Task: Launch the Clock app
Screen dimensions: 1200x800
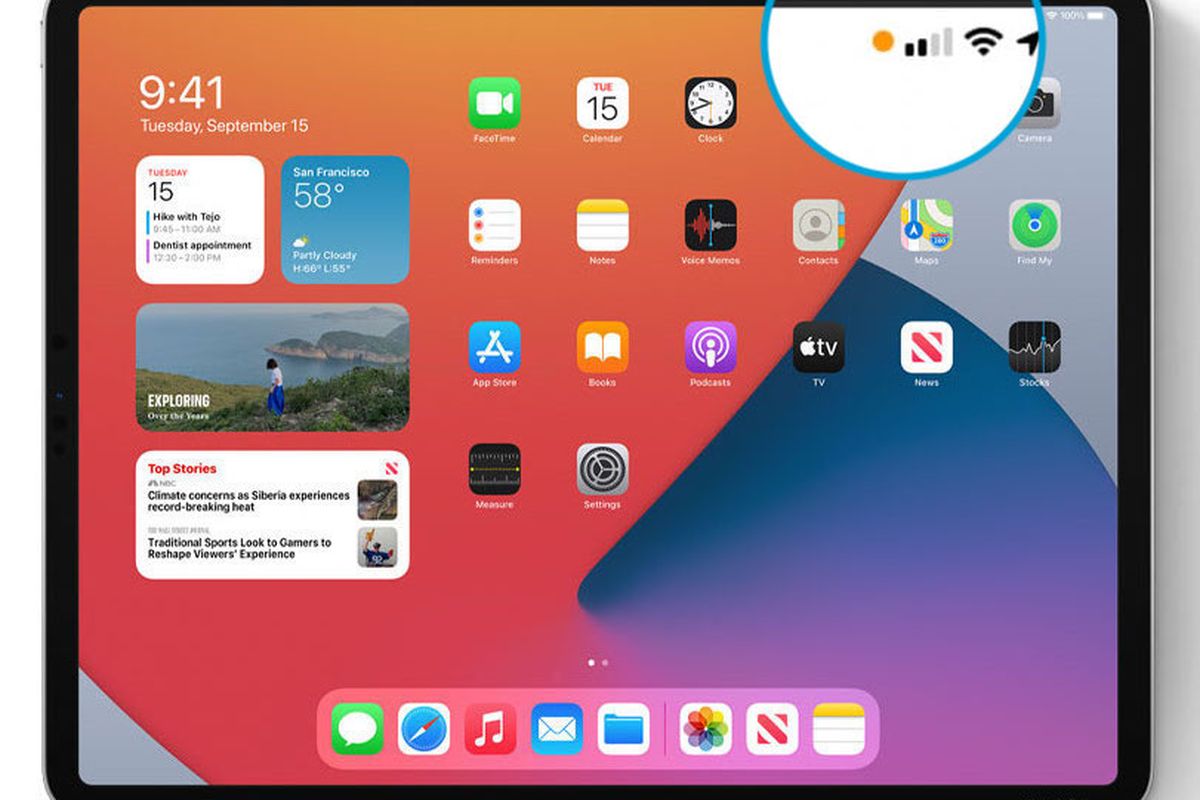Action: [x=711, y=103]
